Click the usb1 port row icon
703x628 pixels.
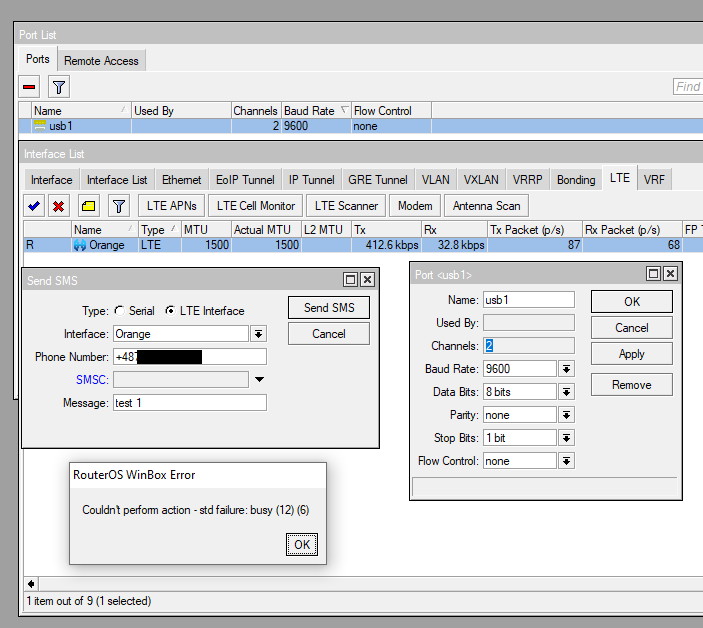[40, 126]
